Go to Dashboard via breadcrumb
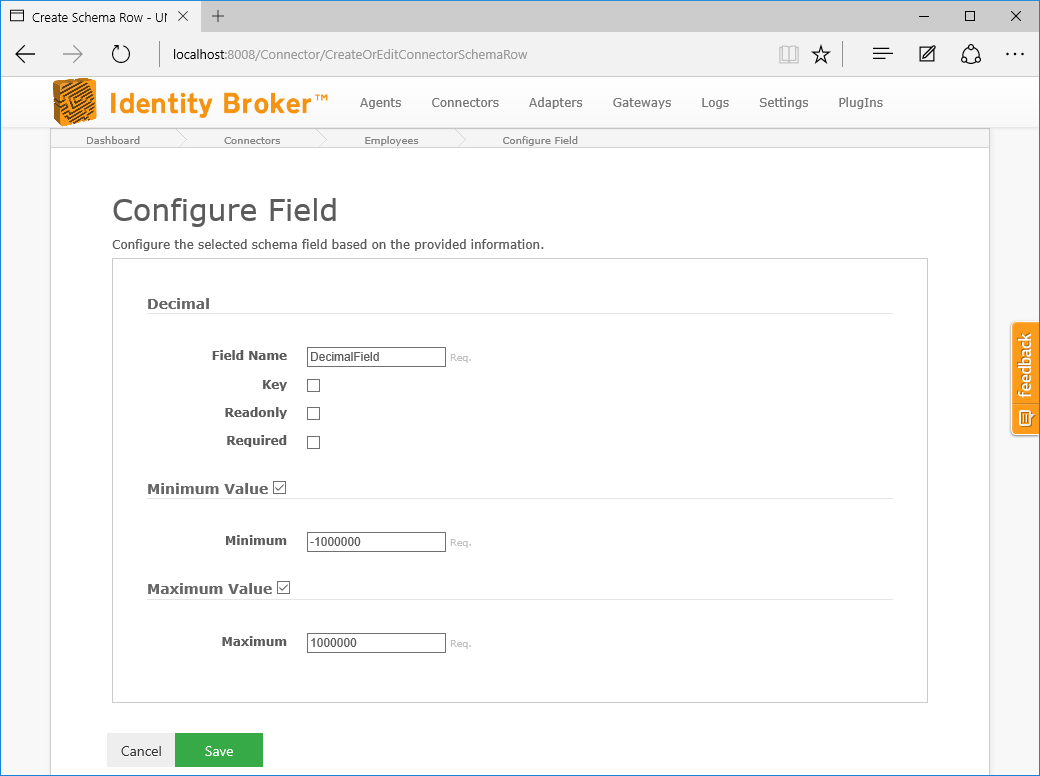The image size is (1040, 776). [x=113, y=140]
